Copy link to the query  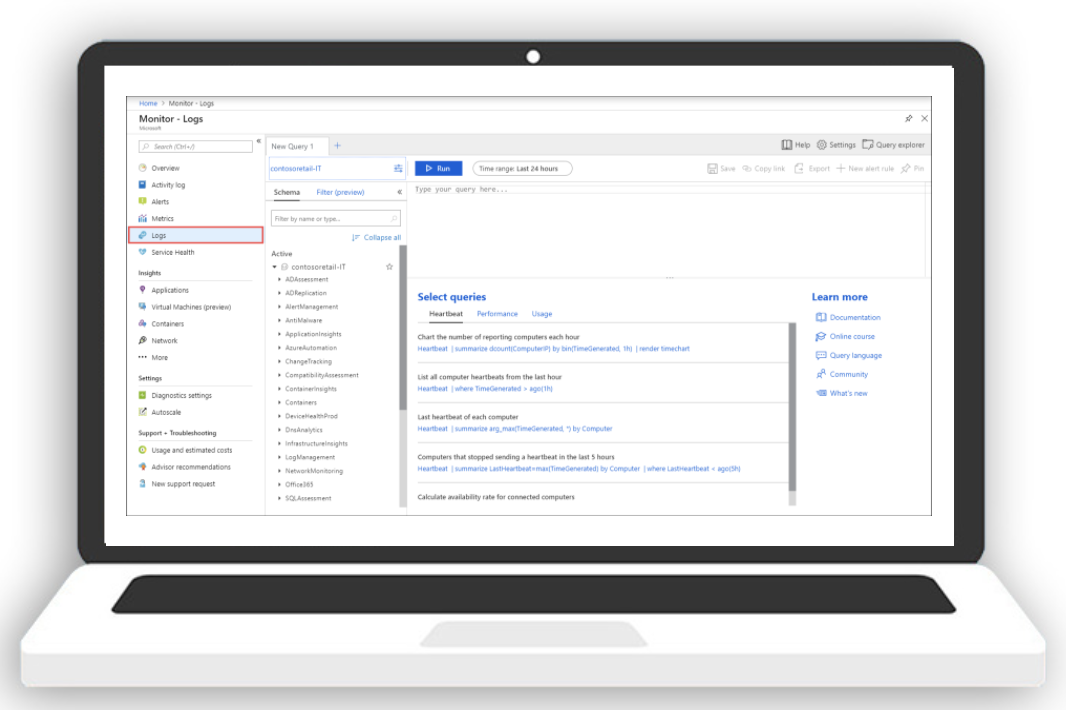tap(763, 169)
